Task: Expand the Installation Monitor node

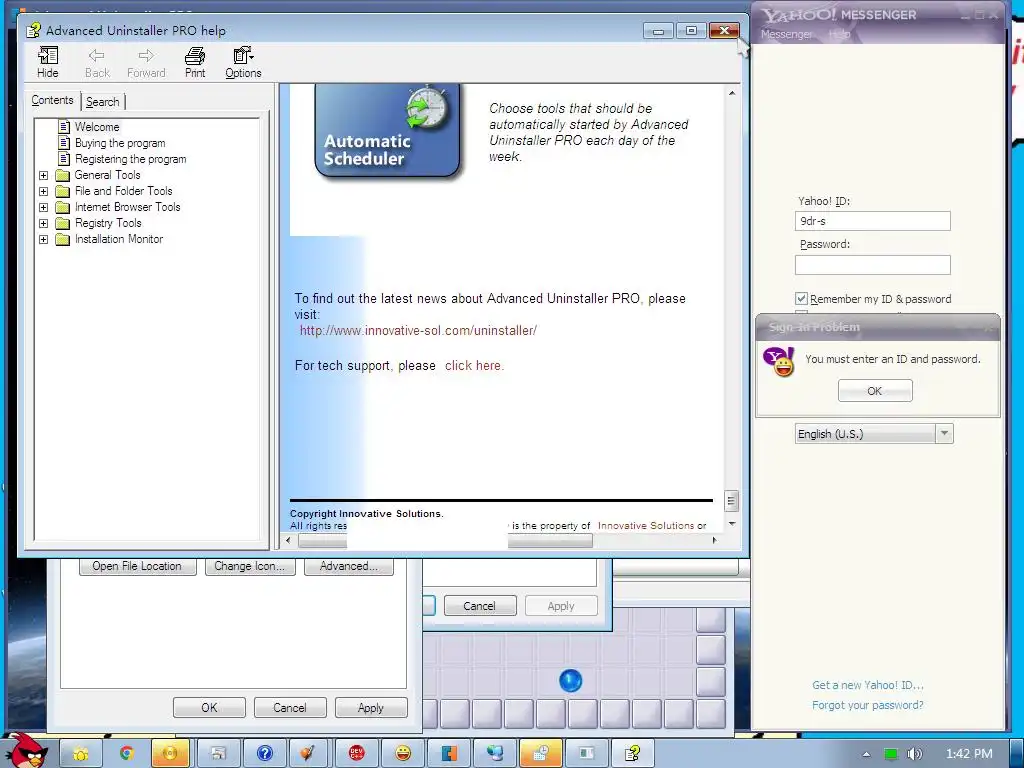Action: coord(43,240)
